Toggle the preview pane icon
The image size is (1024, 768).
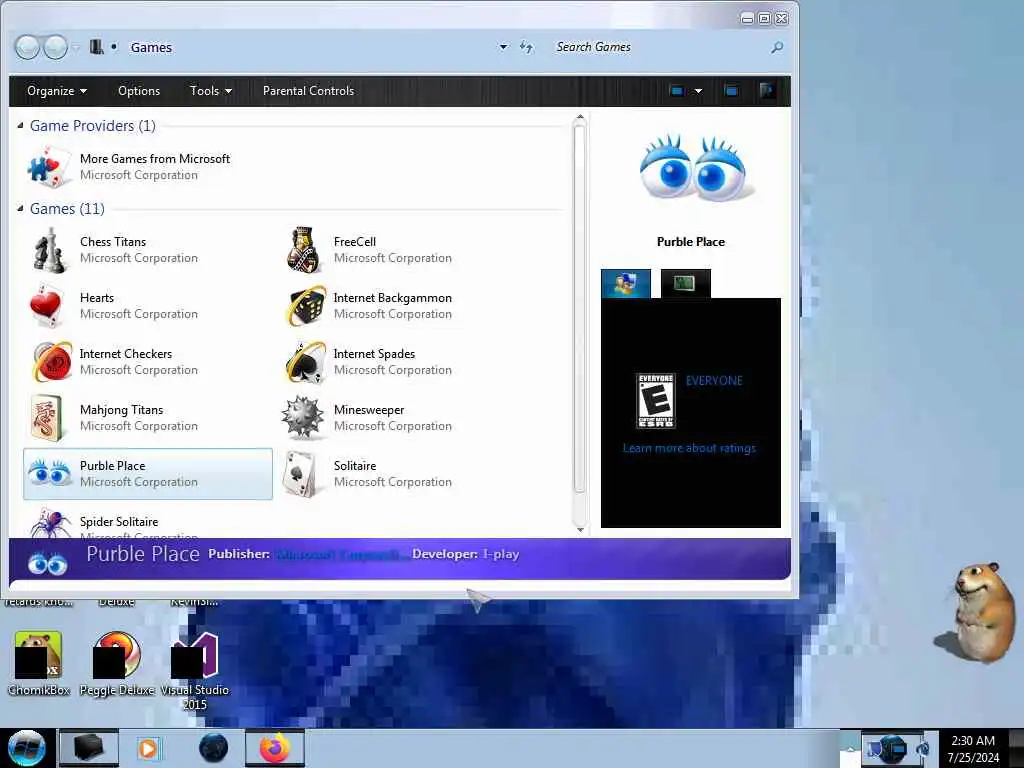click(731, 91)
